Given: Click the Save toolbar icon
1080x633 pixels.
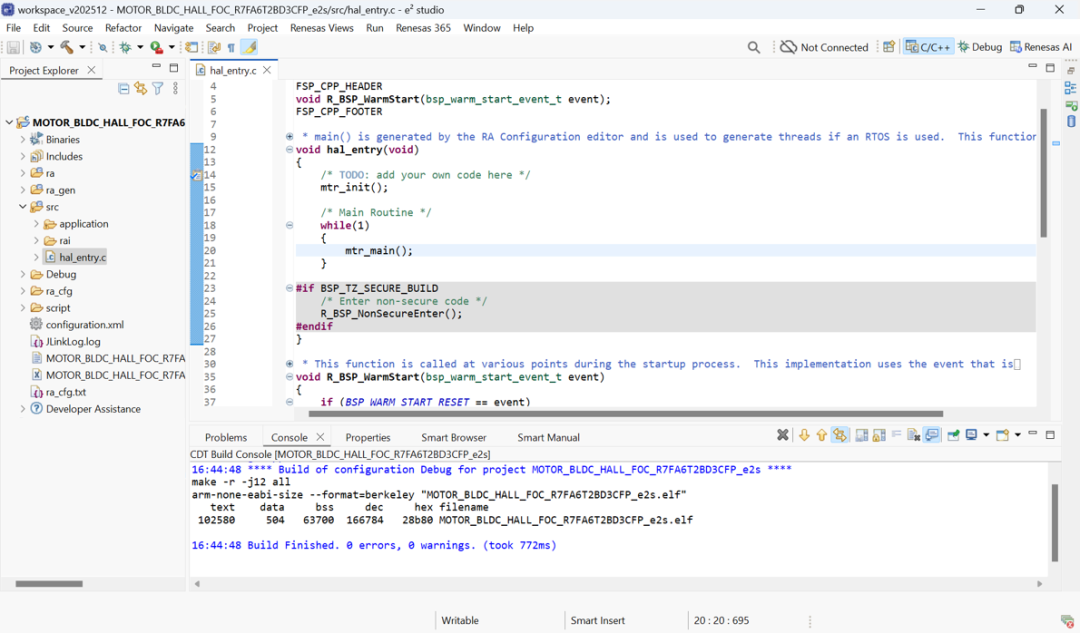Looking at the screenshot, I should 13,48.
